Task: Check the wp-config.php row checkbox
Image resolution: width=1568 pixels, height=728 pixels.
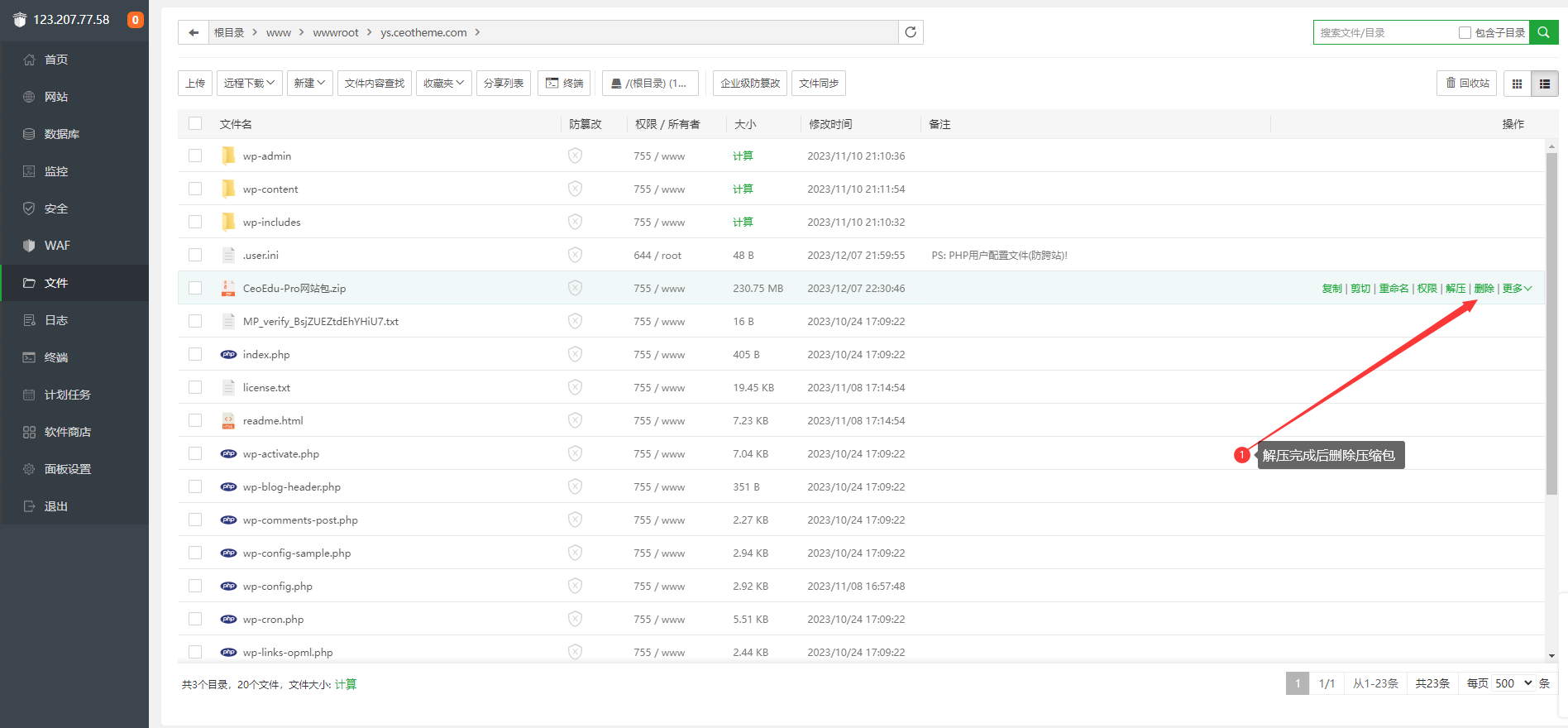Action: (x=195, y=586)
